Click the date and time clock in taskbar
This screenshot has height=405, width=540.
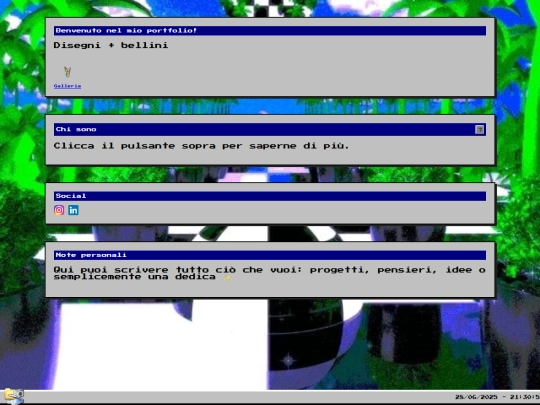[x=497, y=397]
